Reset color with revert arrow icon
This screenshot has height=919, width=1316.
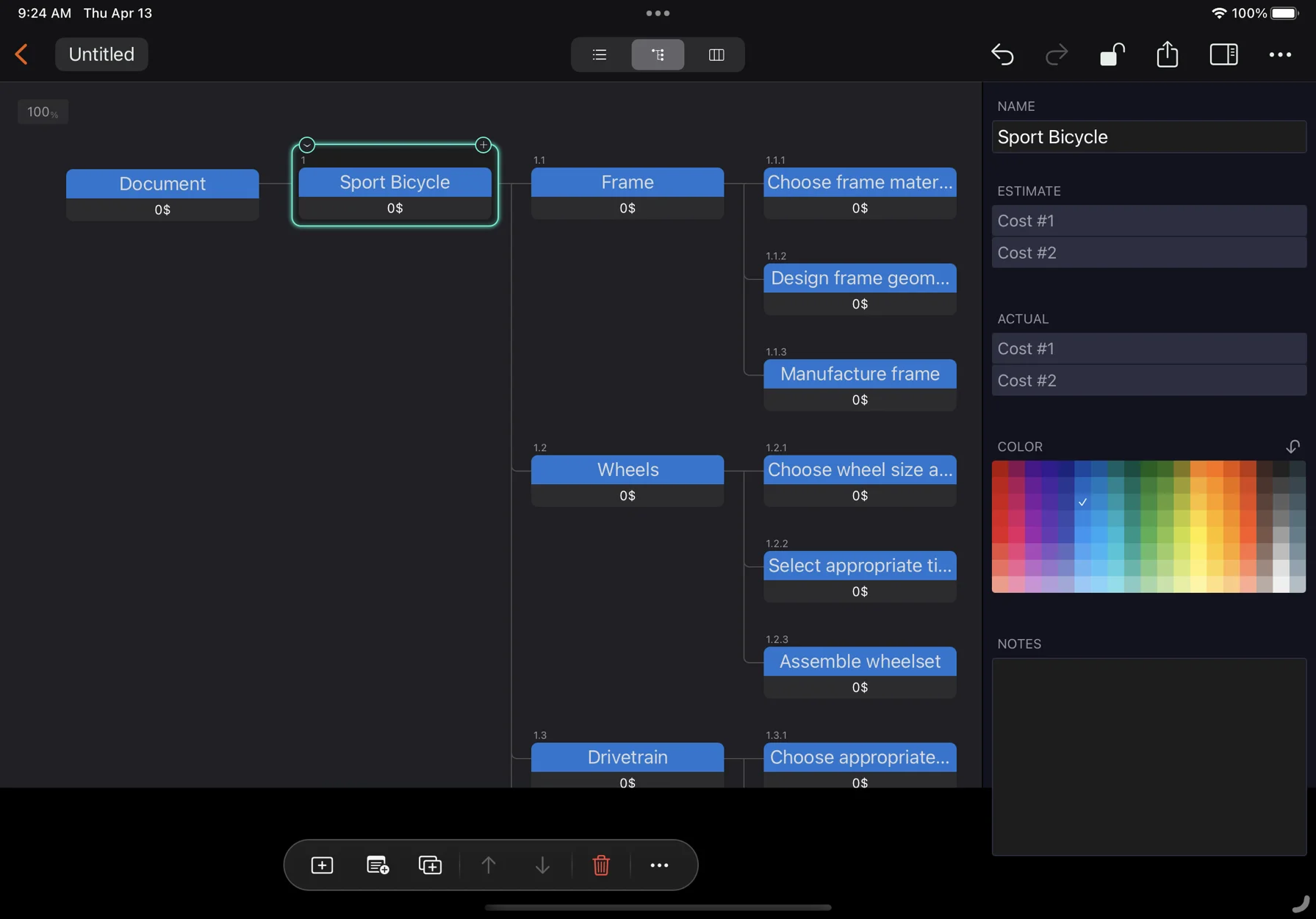coord(1292,447)
